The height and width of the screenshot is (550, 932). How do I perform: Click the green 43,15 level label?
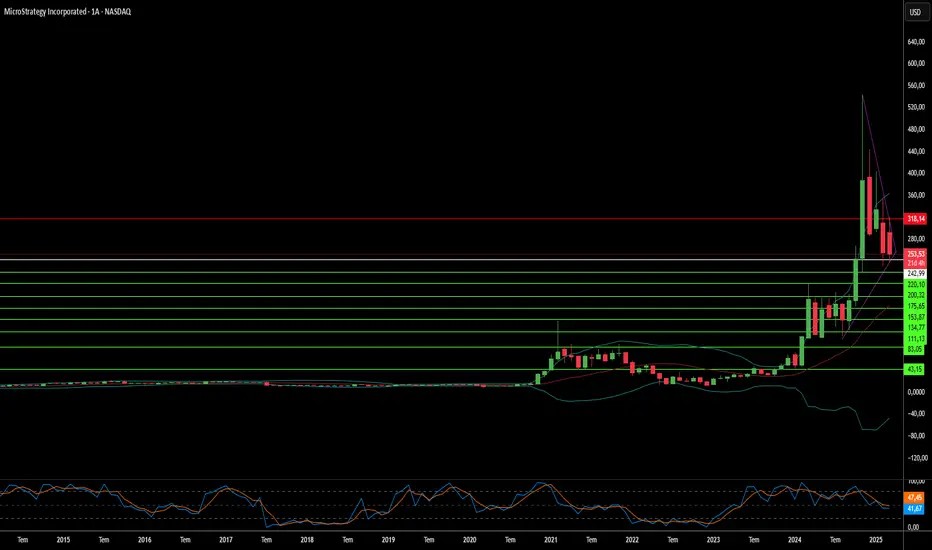pyautogui.click(x=915, y=369)
